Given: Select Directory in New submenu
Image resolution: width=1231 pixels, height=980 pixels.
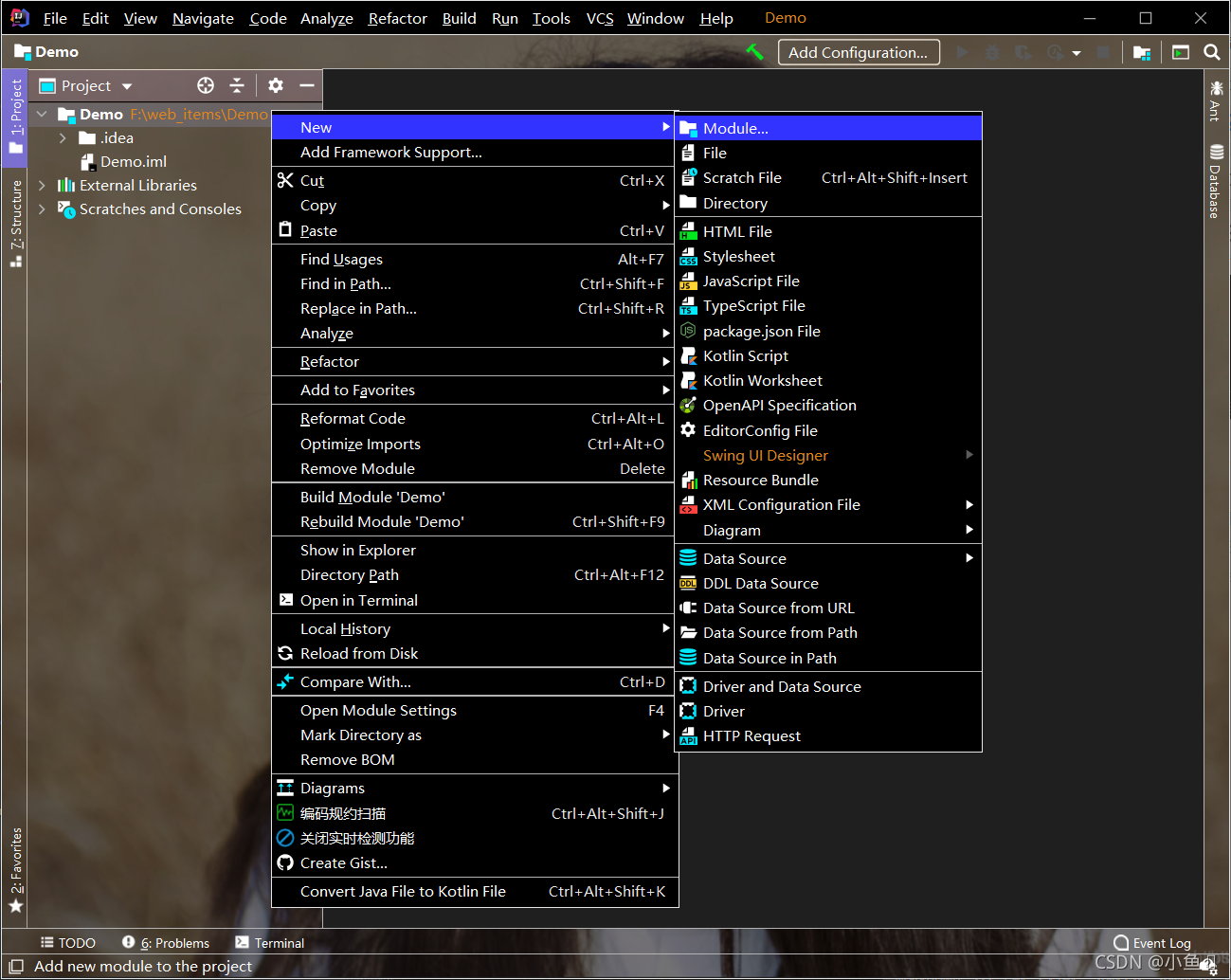Looking at the screenshot, I should click(828, 203).
